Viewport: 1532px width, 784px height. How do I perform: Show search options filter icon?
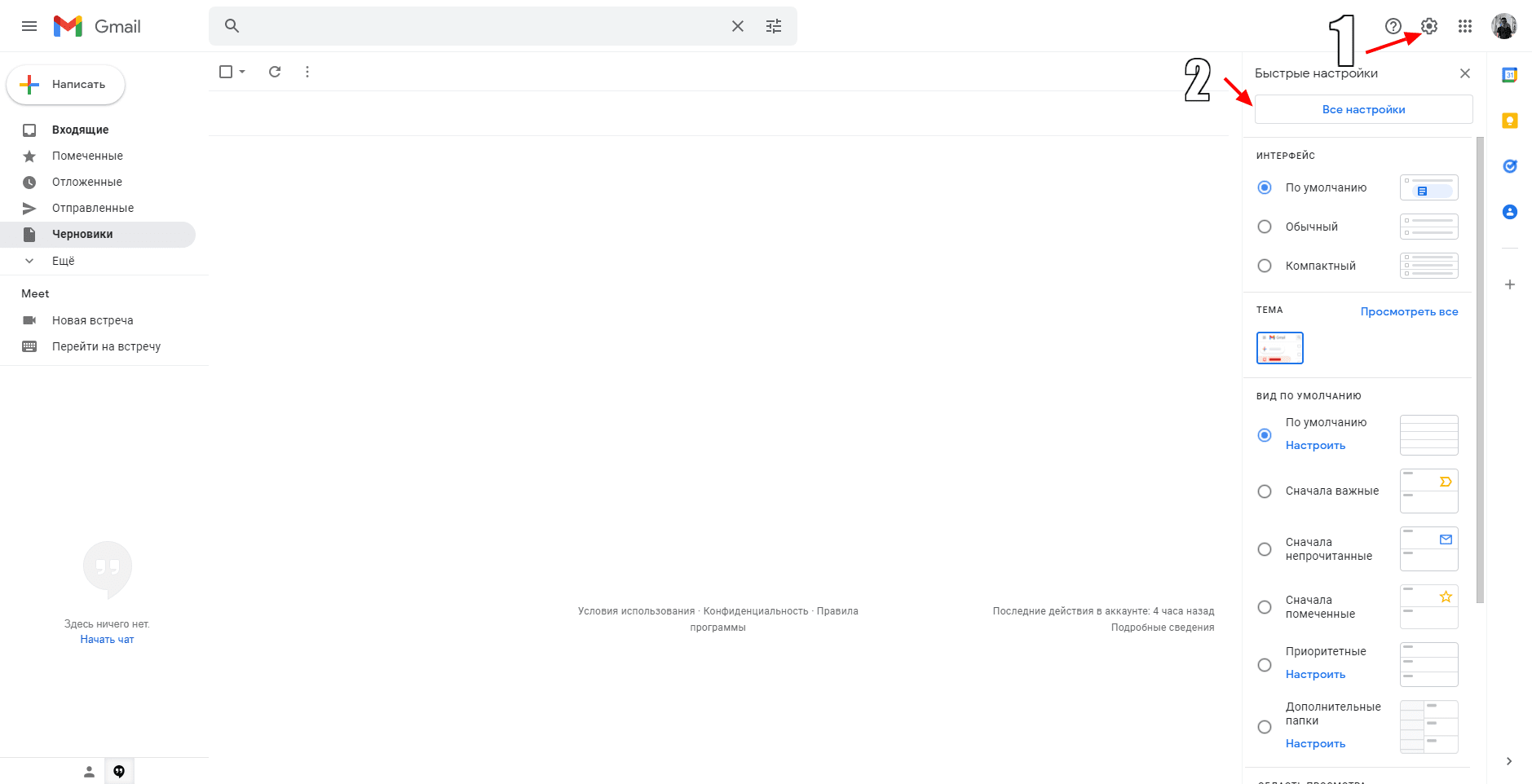click(773, 26)
